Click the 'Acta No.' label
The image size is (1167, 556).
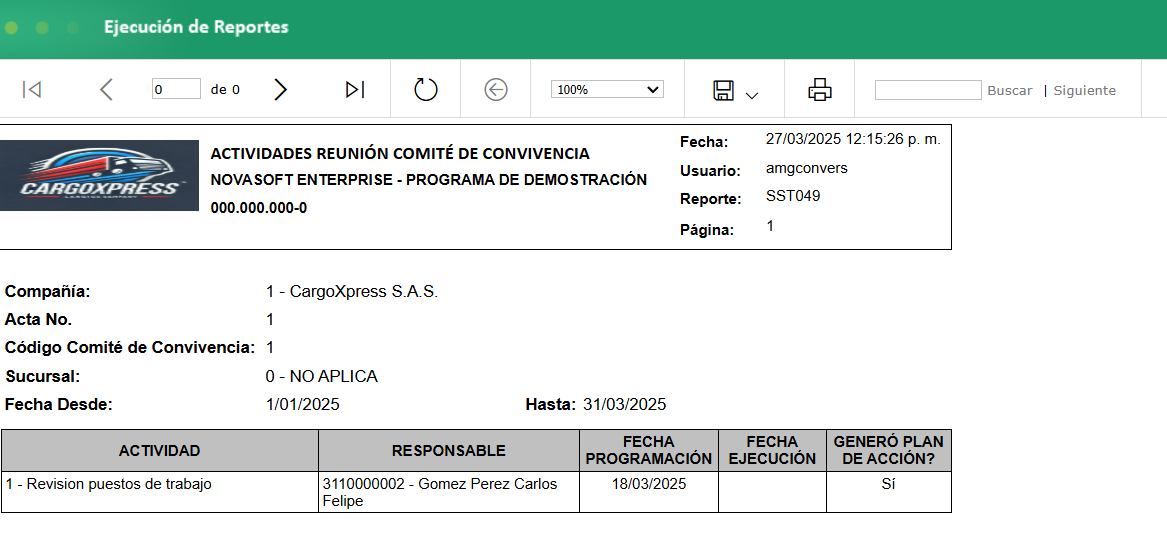(38, 320)
